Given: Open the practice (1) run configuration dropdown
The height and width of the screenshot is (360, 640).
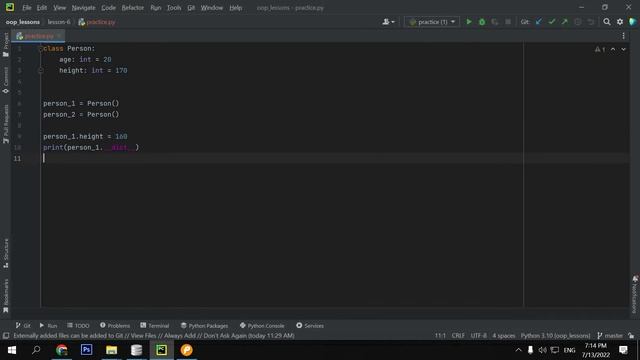Looking at the screenshot, I should [x=432, y=22].
